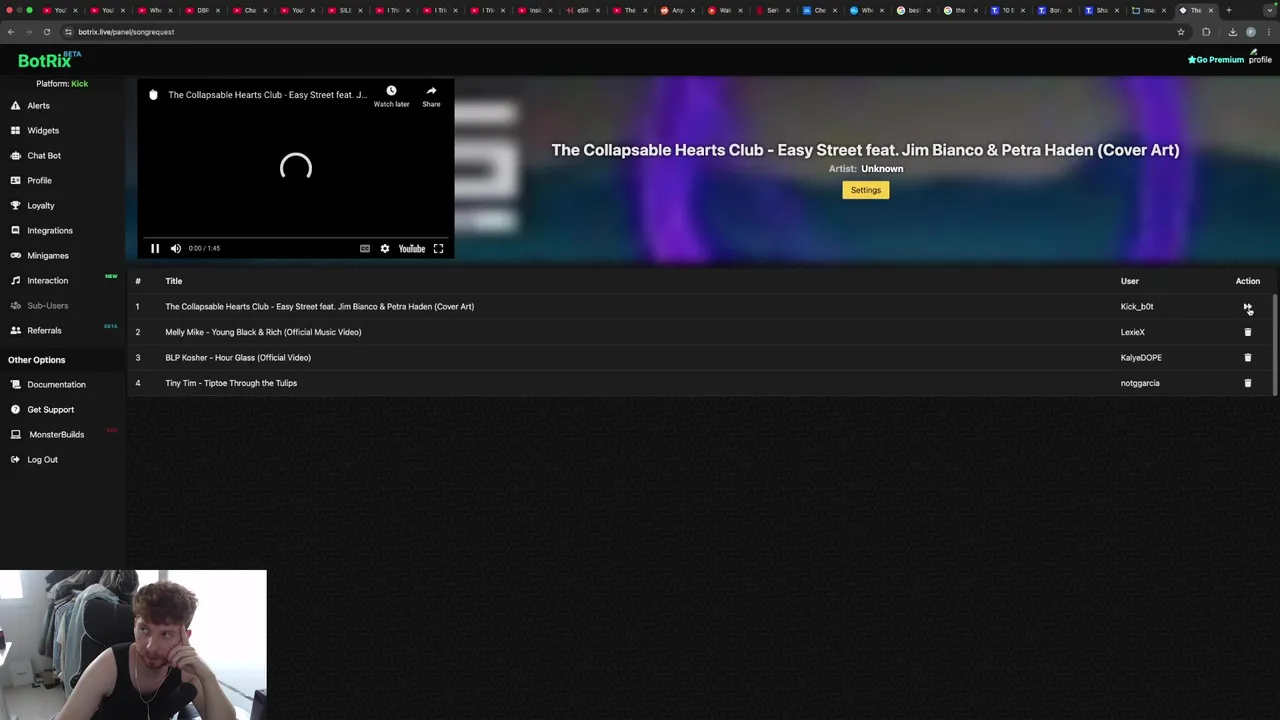Toggle subtitles in the YouTube player
Viewport: 1280px width, 720px height.
click(365, 248)
